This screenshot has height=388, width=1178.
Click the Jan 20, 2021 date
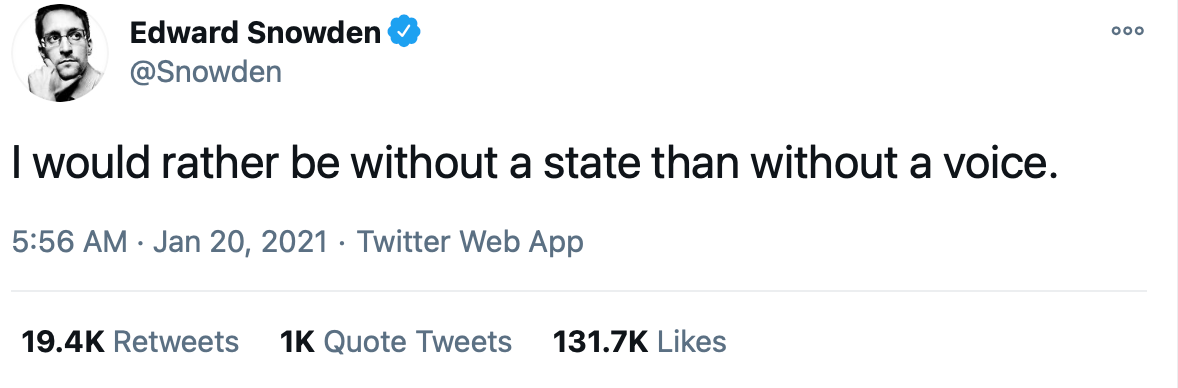pyautogui.click(x=240, y=242)
